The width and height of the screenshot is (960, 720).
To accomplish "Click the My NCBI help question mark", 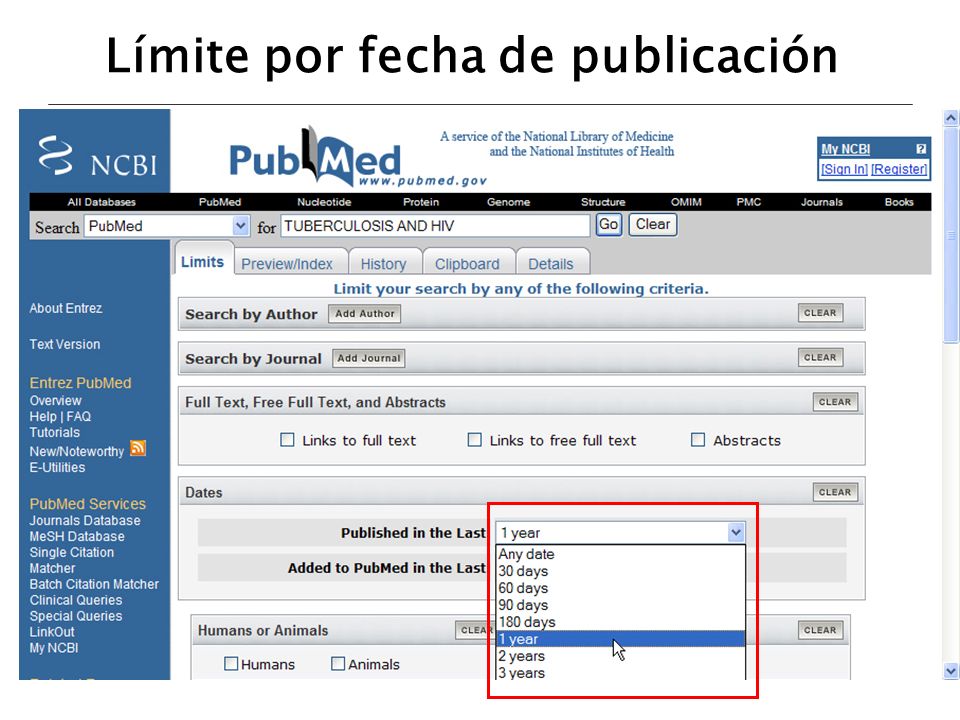I will [x=920, y=149].
